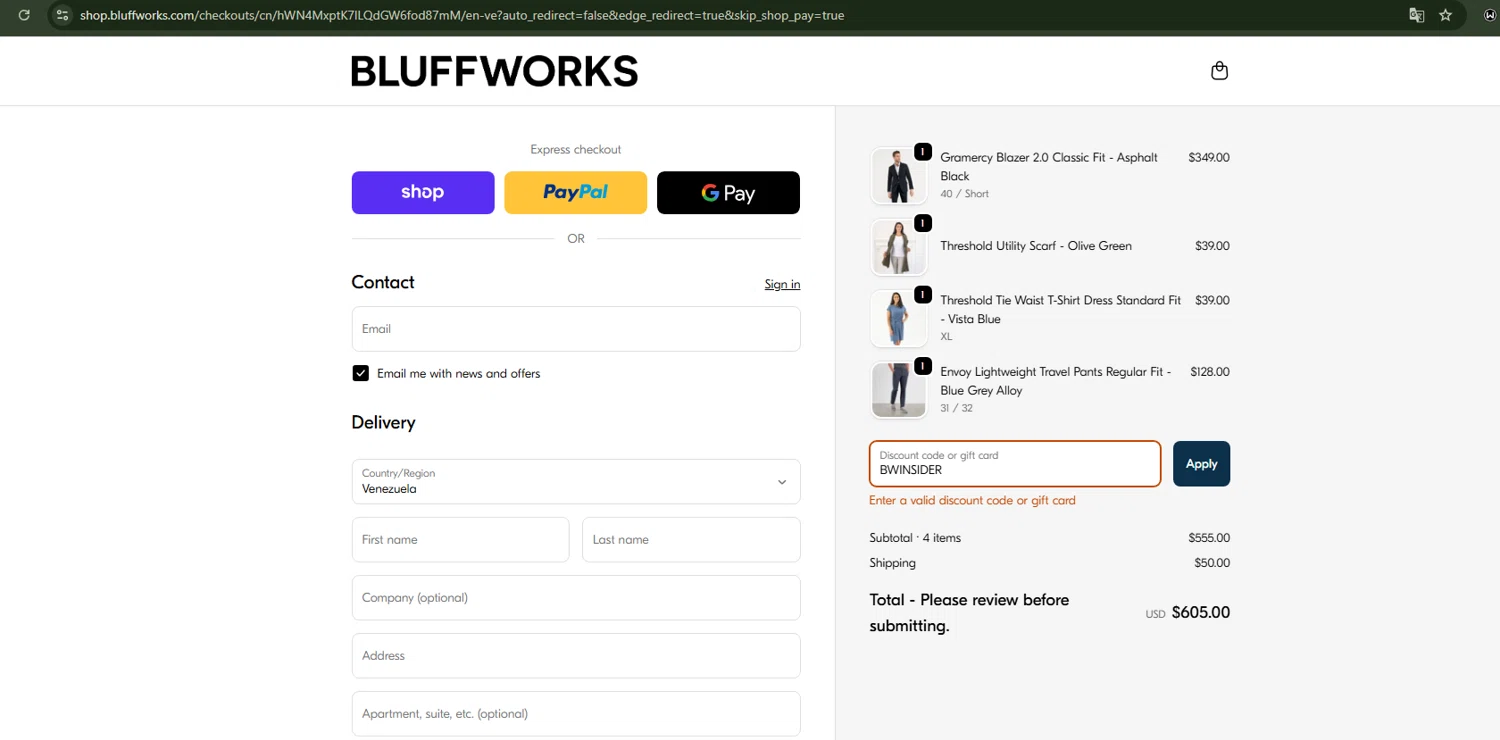1500x740 pixels.
Task: Click the Threshold Tie Waist T-Shirt Dress name
Action: [1060, 309]
